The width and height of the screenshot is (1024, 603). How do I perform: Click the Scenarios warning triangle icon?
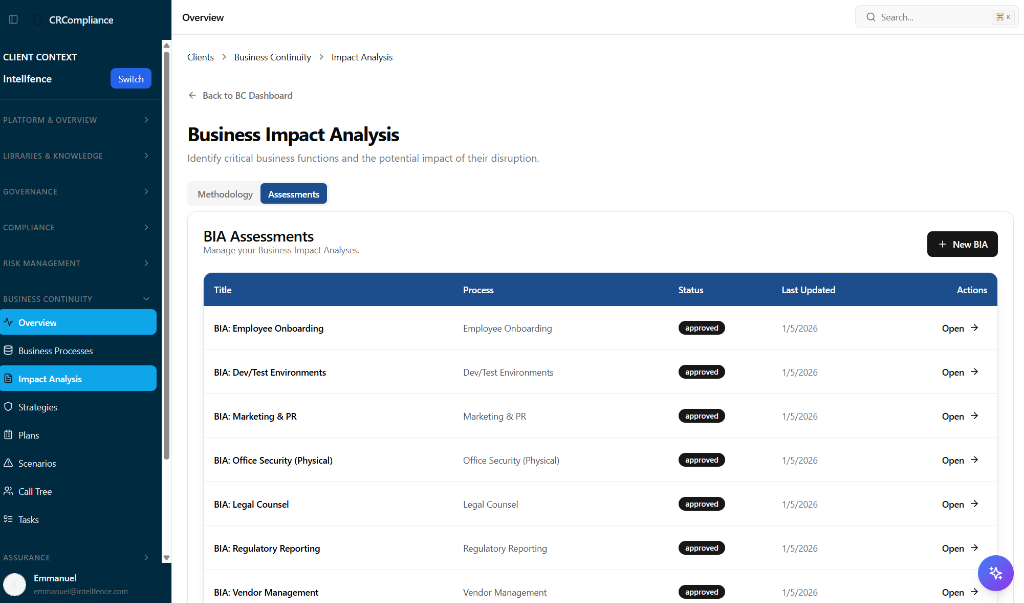pyautogui.click(x=9, y=463)
